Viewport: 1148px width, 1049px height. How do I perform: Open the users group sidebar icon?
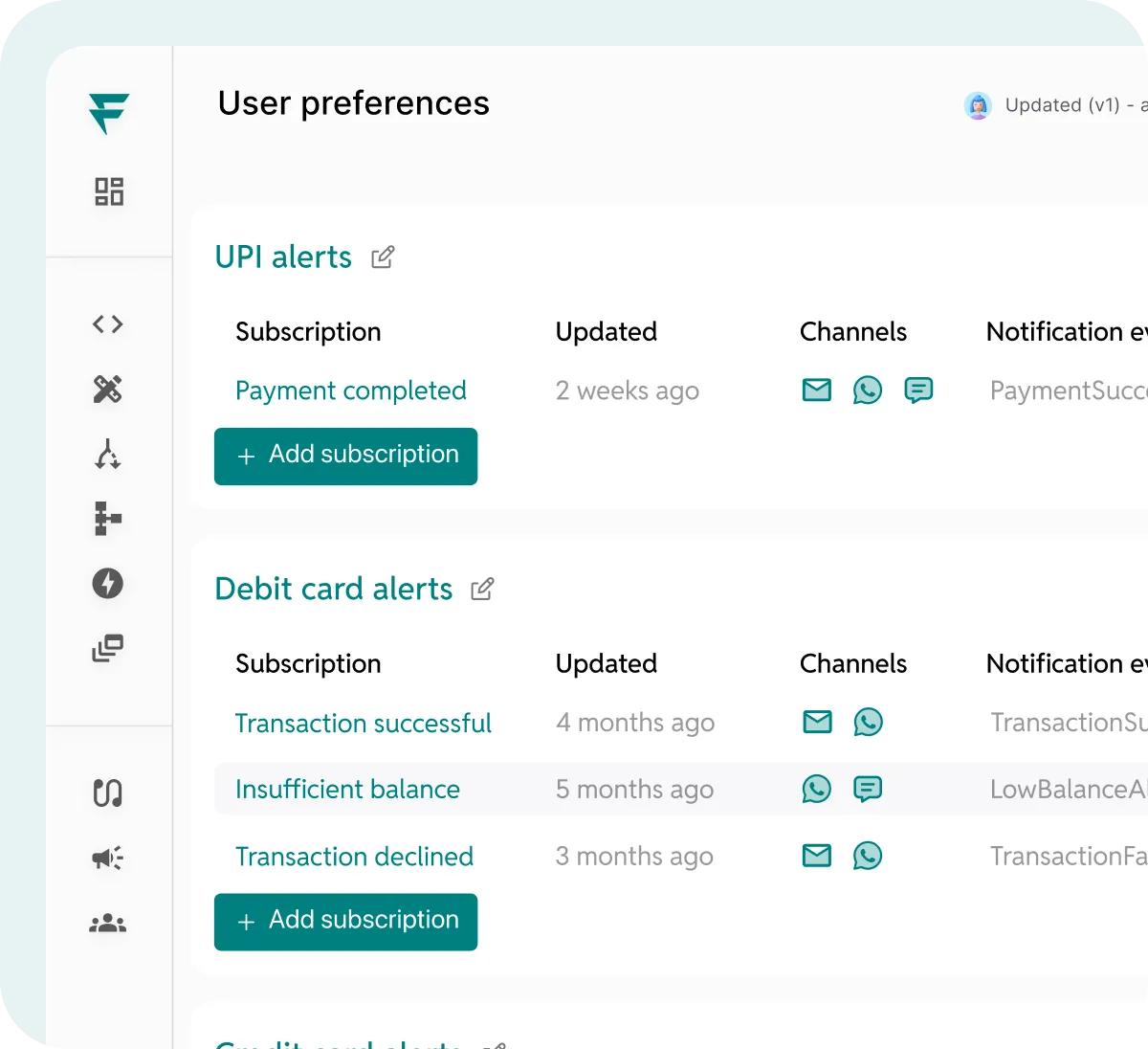108,923
